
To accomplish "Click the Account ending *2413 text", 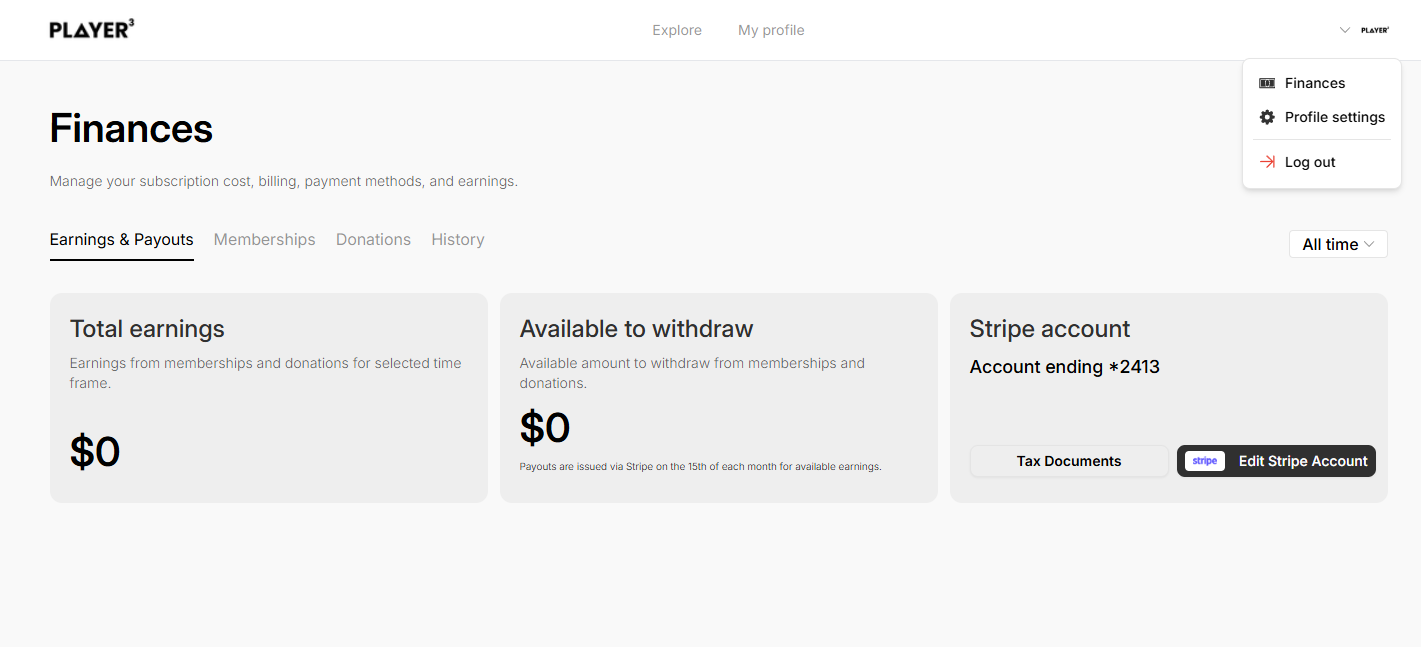I will (1065, 367).
